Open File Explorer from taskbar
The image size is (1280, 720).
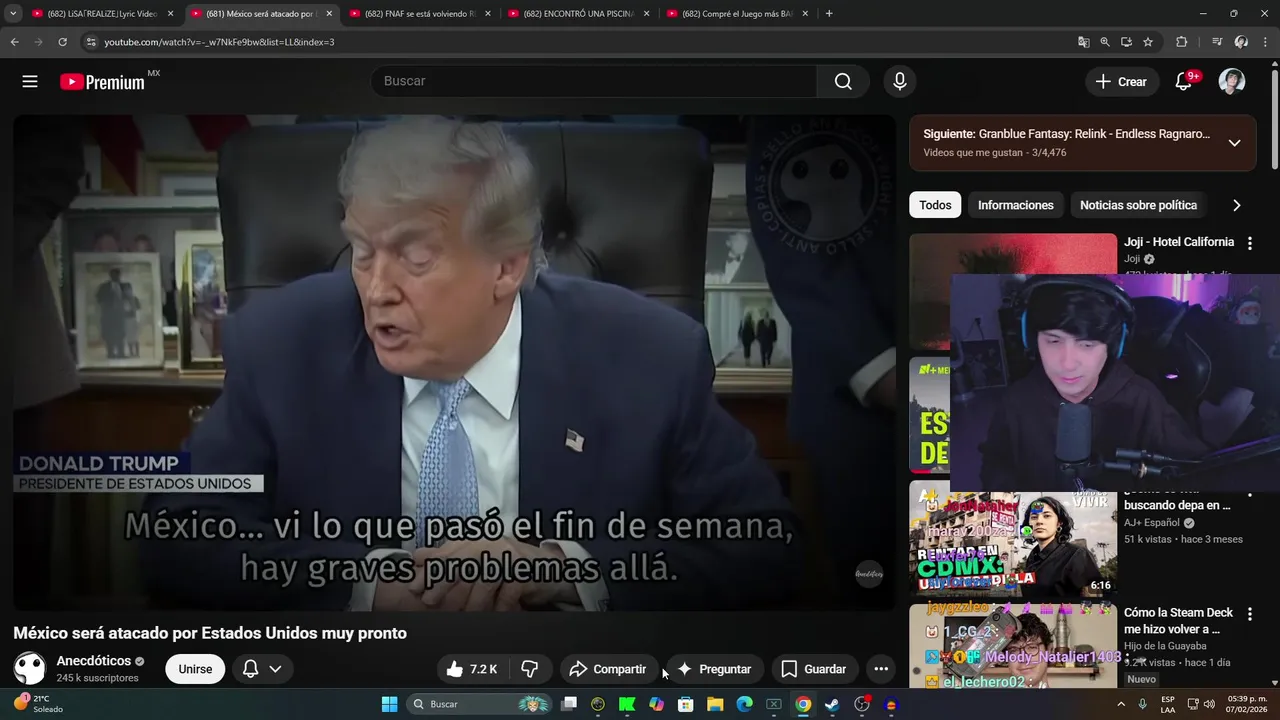point(715,704)
